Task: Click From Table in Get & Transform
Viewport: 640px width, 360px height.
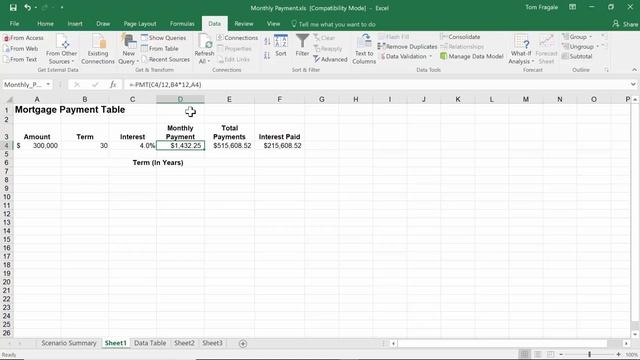Action: 160,48
